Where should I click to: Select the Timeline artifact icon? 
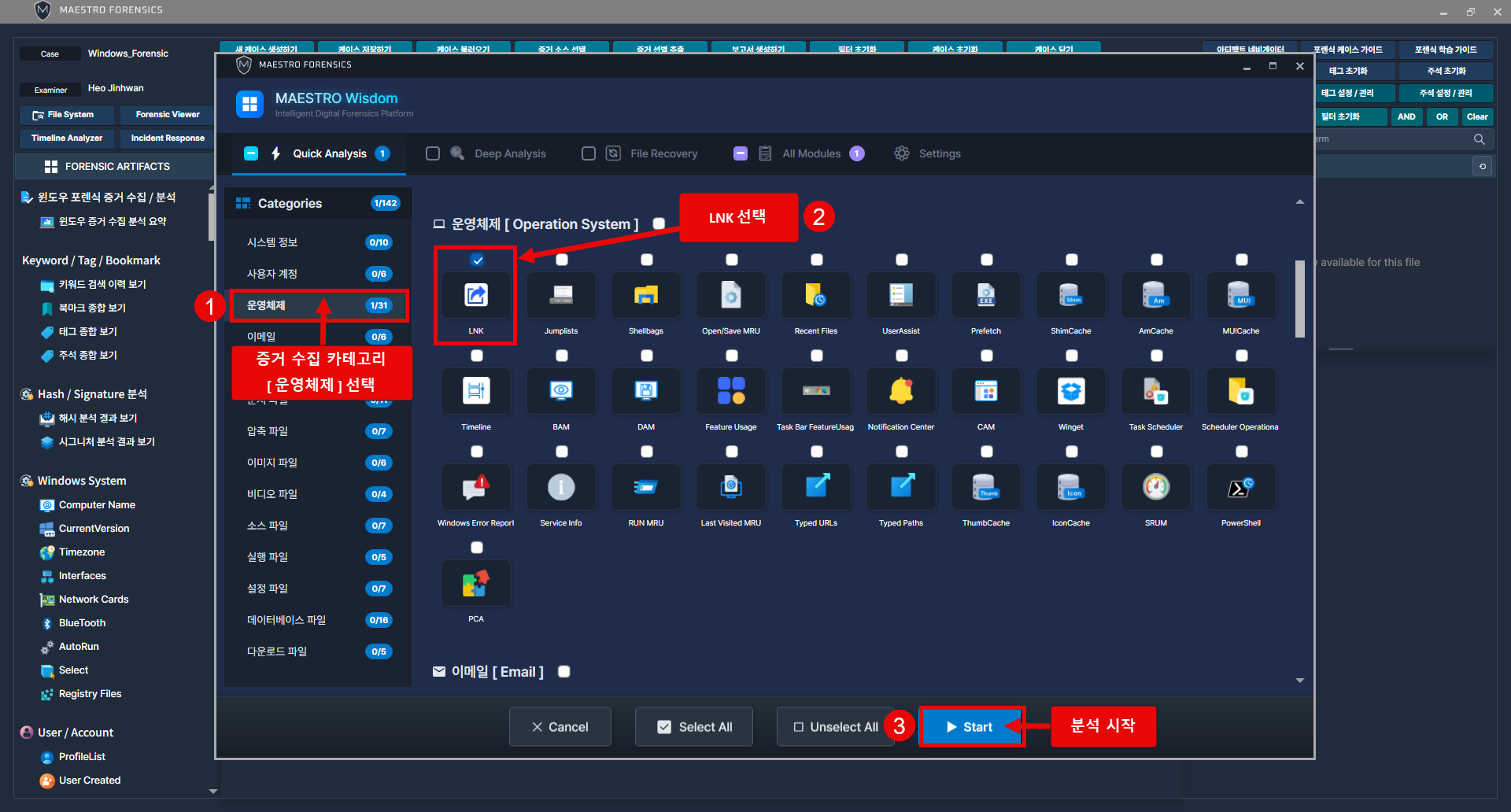[476, 391]
